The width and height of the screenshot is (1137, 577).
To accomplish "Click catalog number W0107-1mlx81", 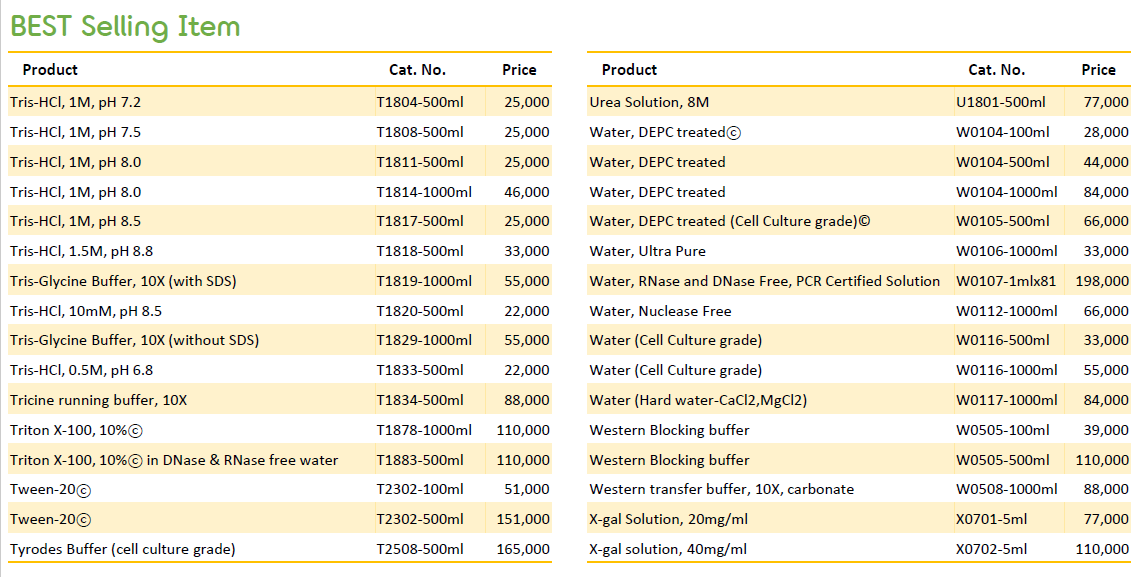I will point(1006,281).
